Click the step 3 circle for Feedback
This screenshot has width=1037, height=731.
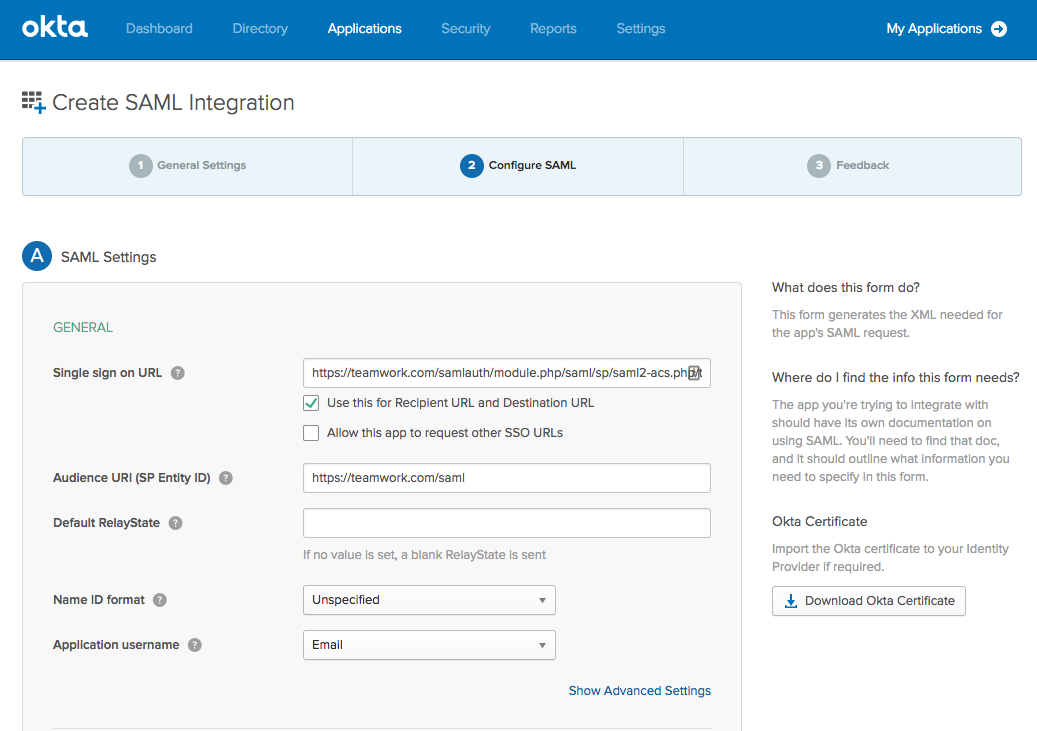(819, 165)
